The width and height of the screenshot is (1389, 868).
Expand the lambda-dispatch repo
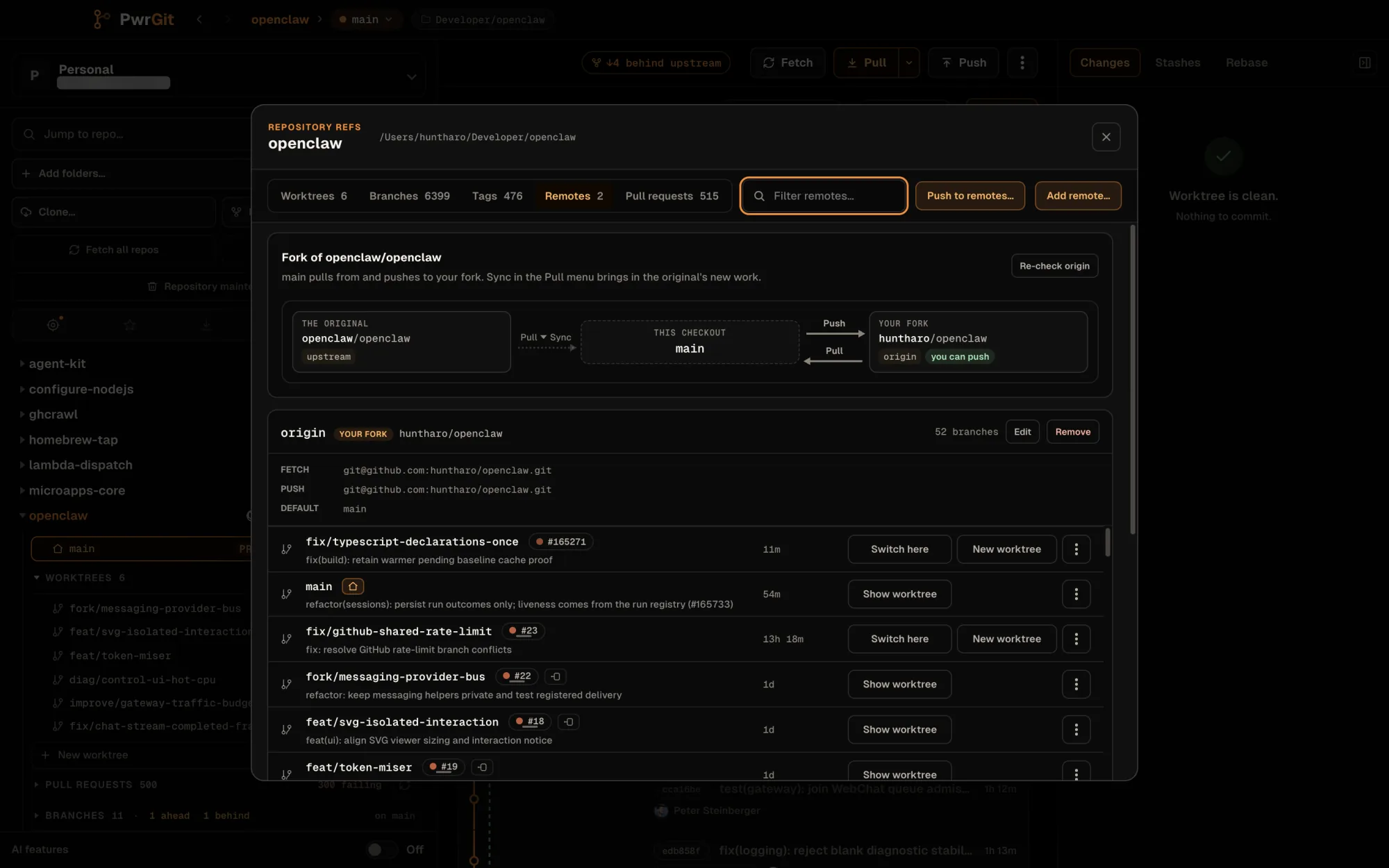coord(22,465)
